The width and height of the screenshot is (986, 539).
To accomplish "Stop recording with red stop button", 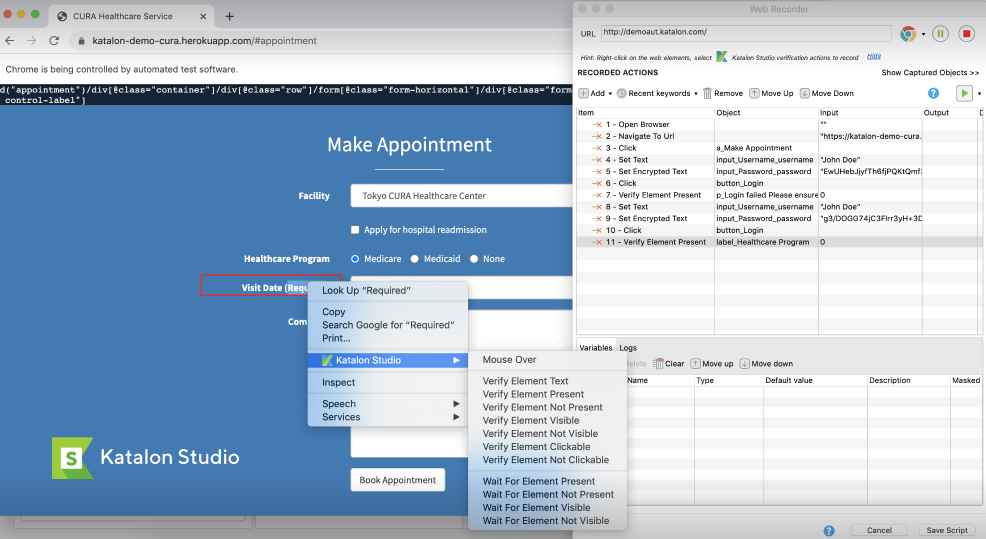I will pyautogui.click(x=967, y=33).
